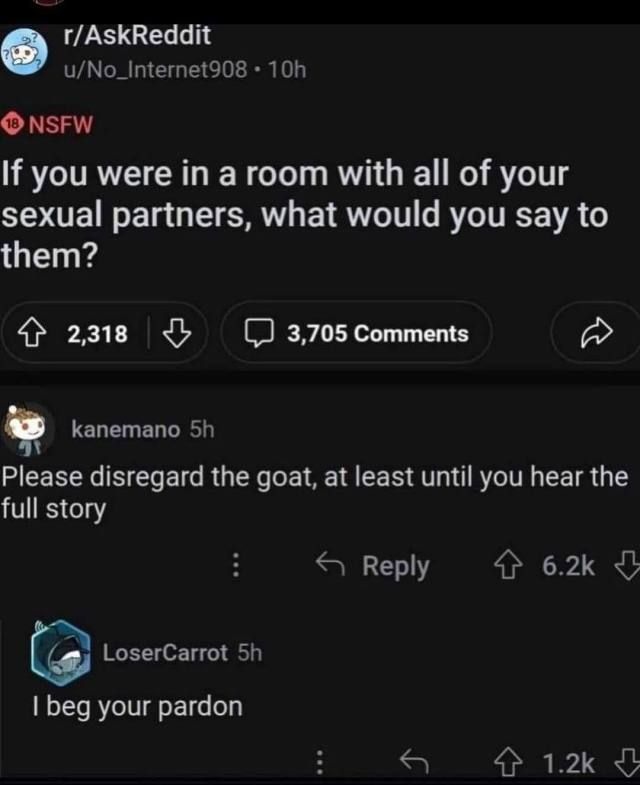Open kanemano's avatar profile picture
The width and height of the screenshot is (640, 785).
tap(28, 430)
